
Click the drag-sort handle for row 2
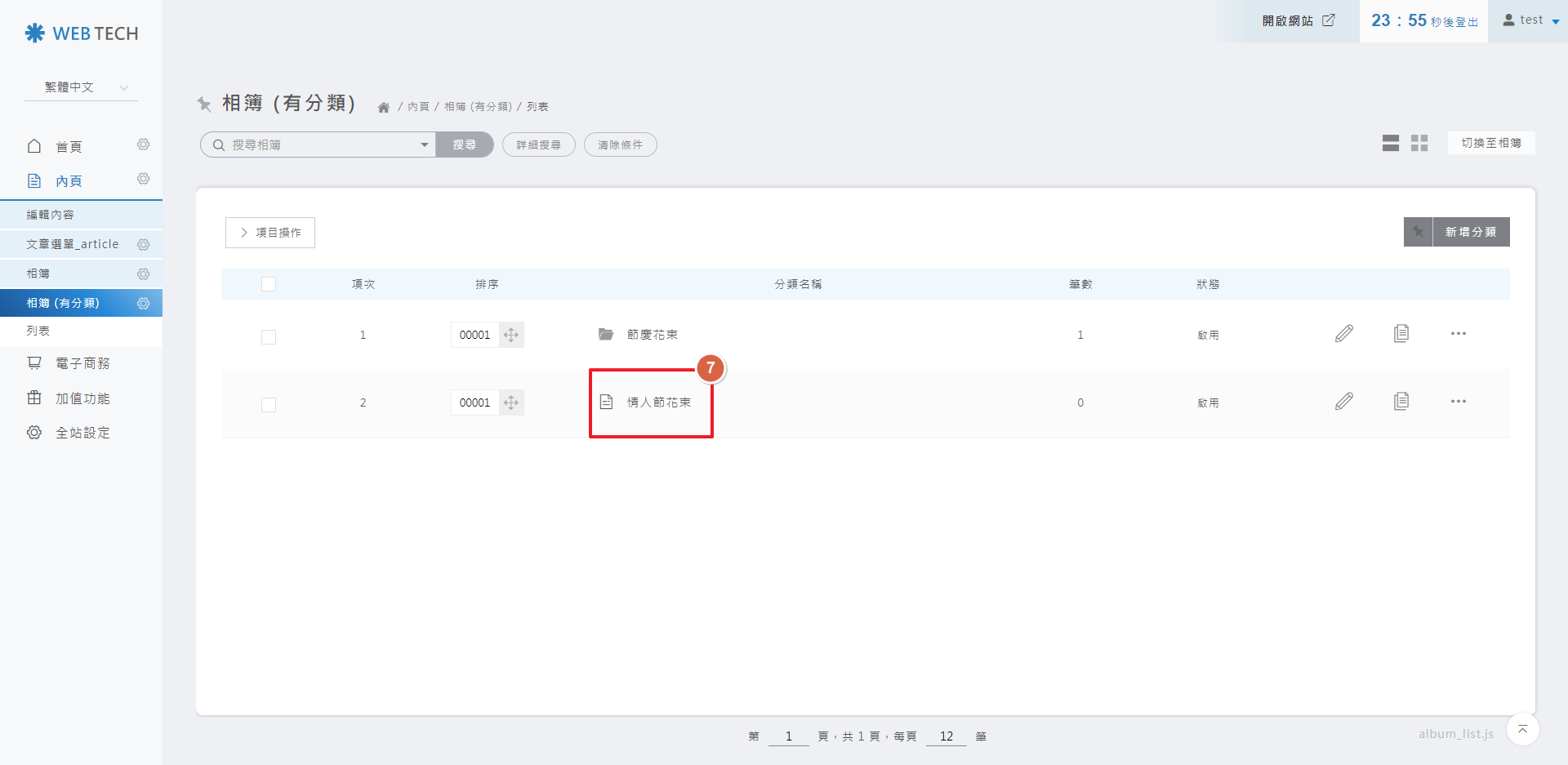coord(511,403)
